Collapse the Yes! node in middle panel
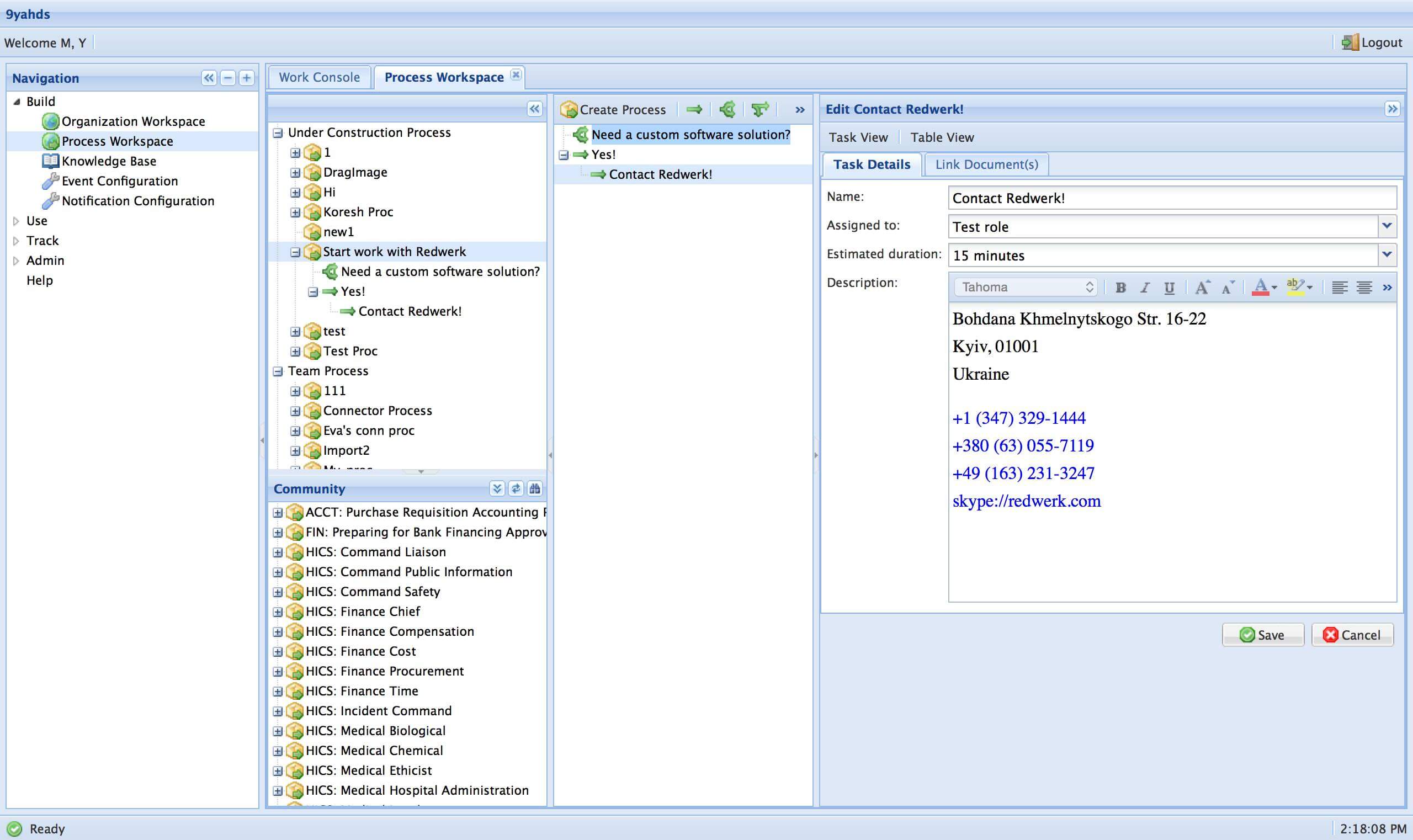Screen dimensions: 1413x840 [564, 155]
